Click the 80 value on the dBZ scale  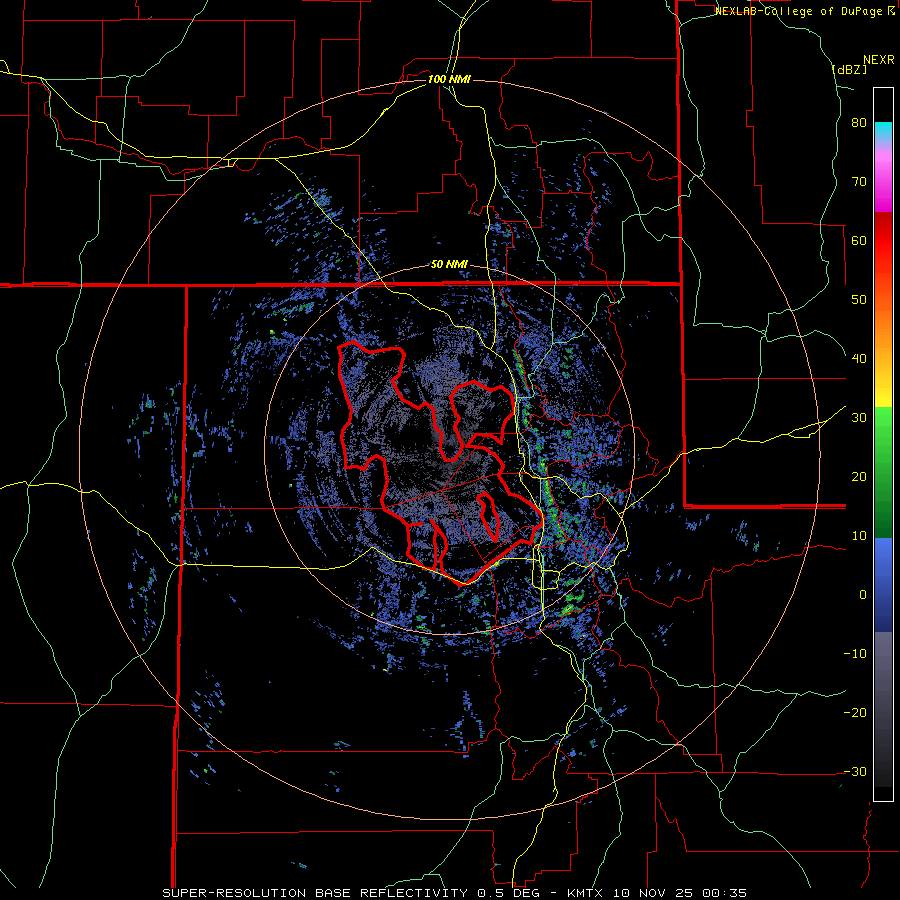[859, 123]
